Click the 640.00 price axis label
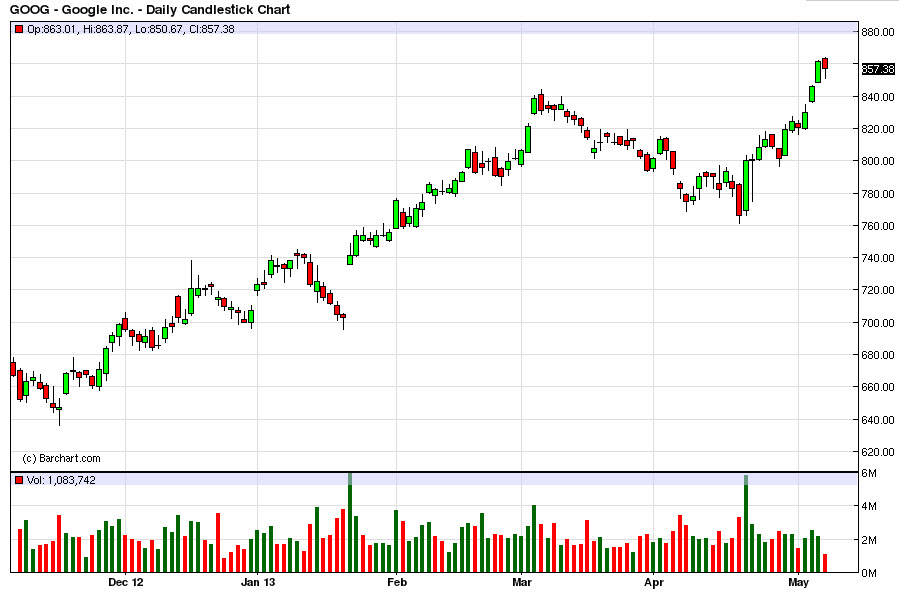 click(878, 420)
